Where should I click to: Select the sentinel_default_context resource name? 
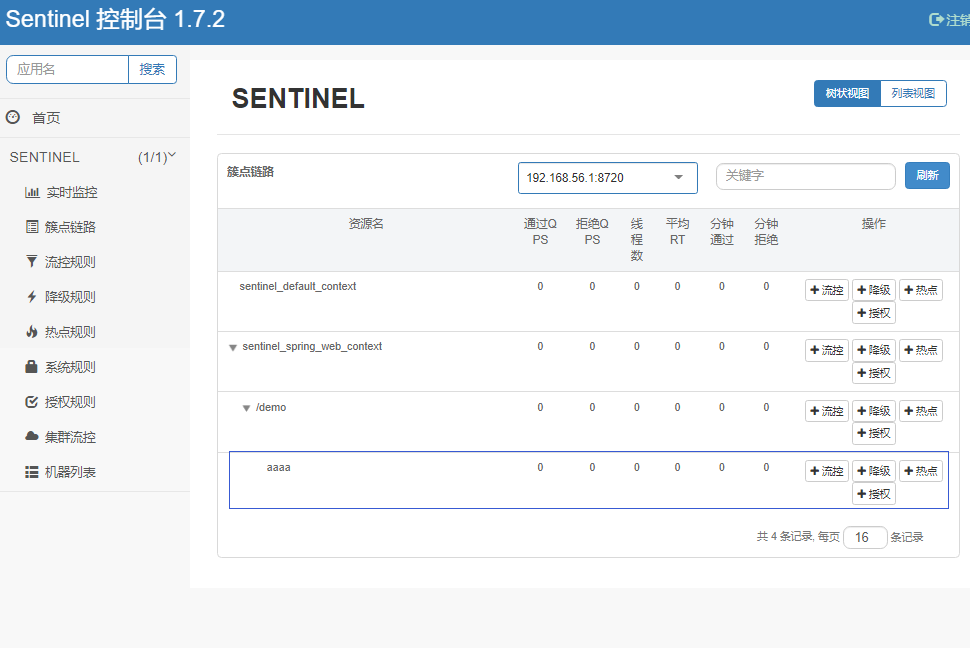(298, 286)
